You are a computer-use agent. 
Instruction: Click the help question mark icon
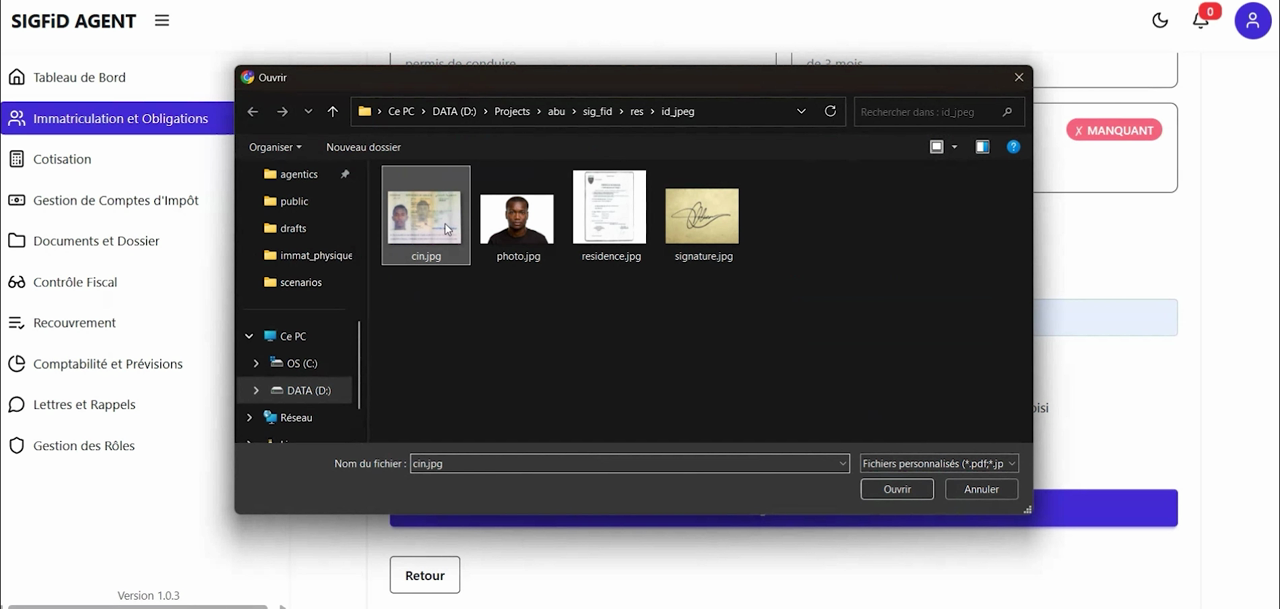coord(1013,147)
